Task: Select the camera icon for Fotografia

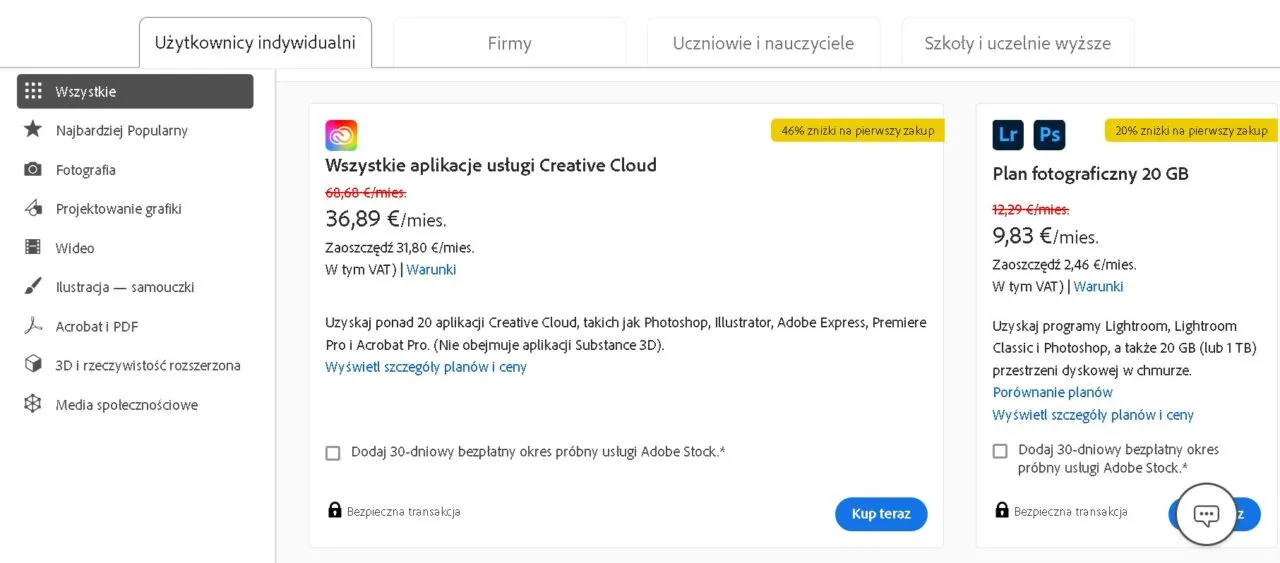Action: (33, 169)
